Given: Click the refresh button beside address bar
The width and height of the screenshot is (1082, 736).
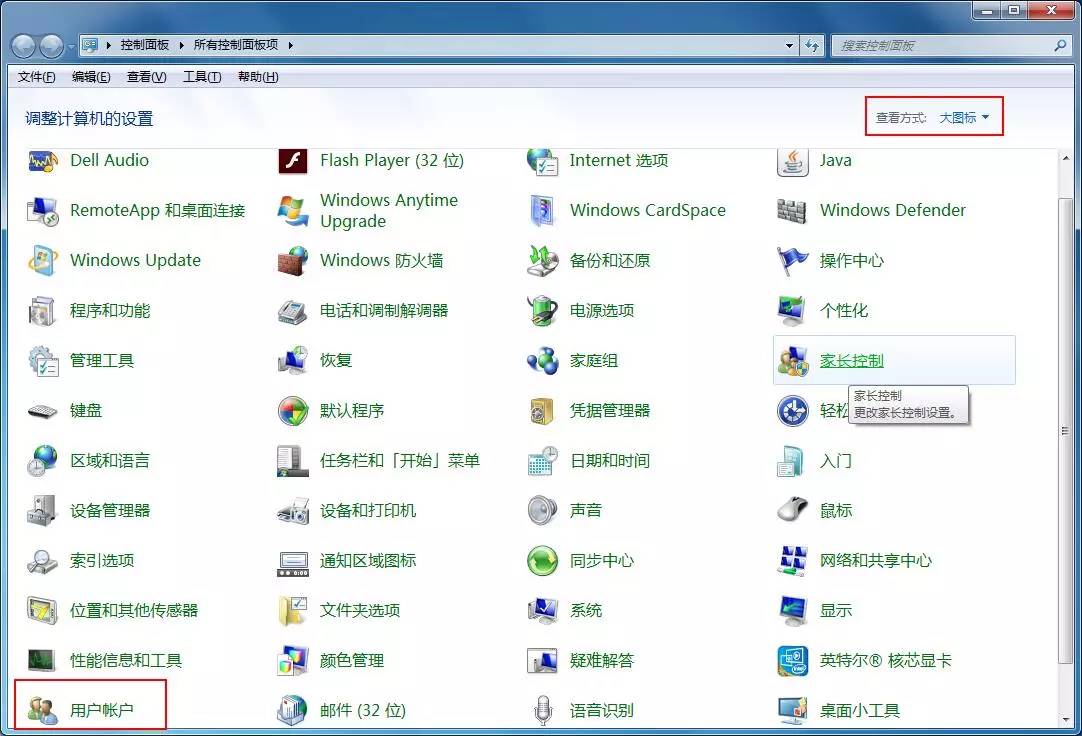Looking at the screenshot, I should click(x=812, y=46).
